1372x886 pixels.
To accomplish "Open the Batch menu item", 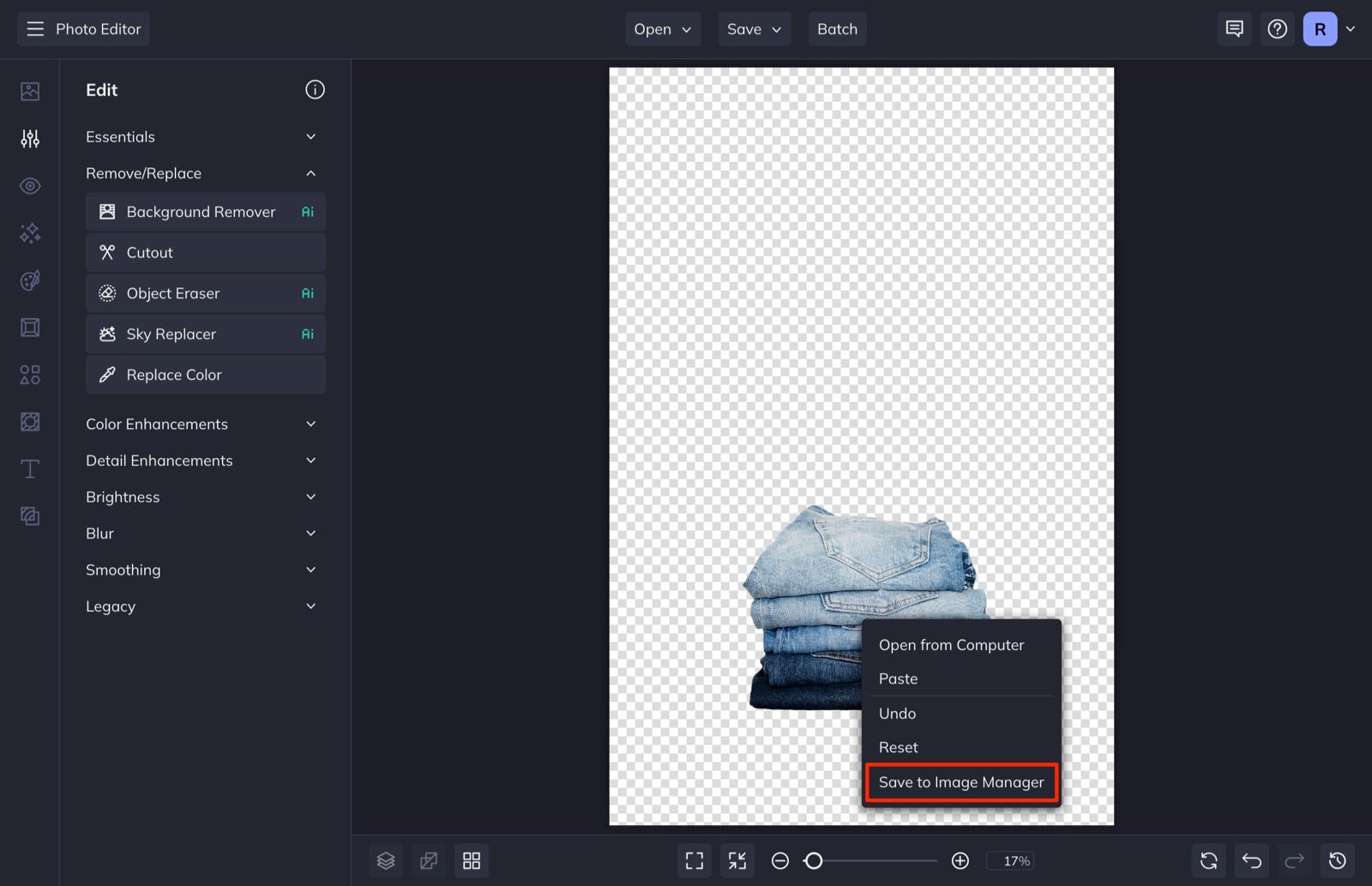I will click(x=837, y=28).
